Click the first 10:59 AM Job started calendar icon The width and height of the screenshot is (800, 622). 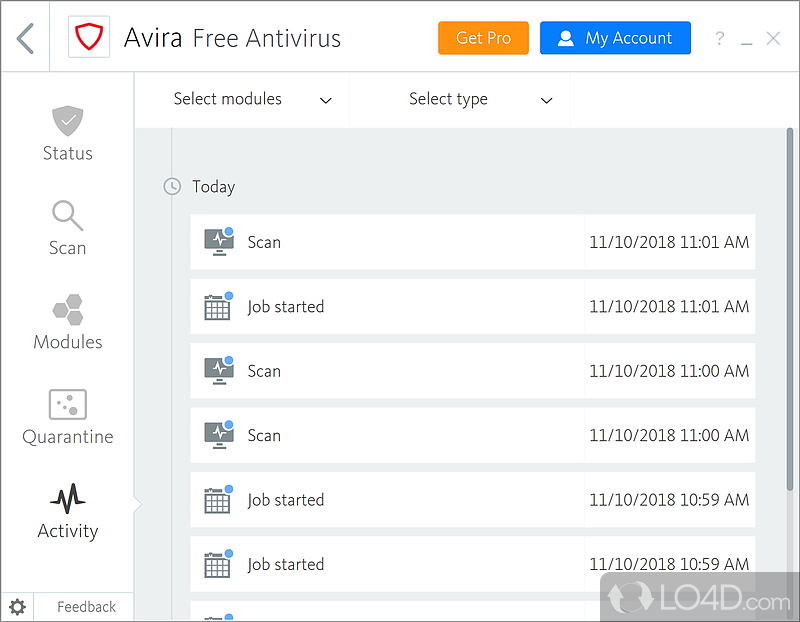click(x=218, y=500)
